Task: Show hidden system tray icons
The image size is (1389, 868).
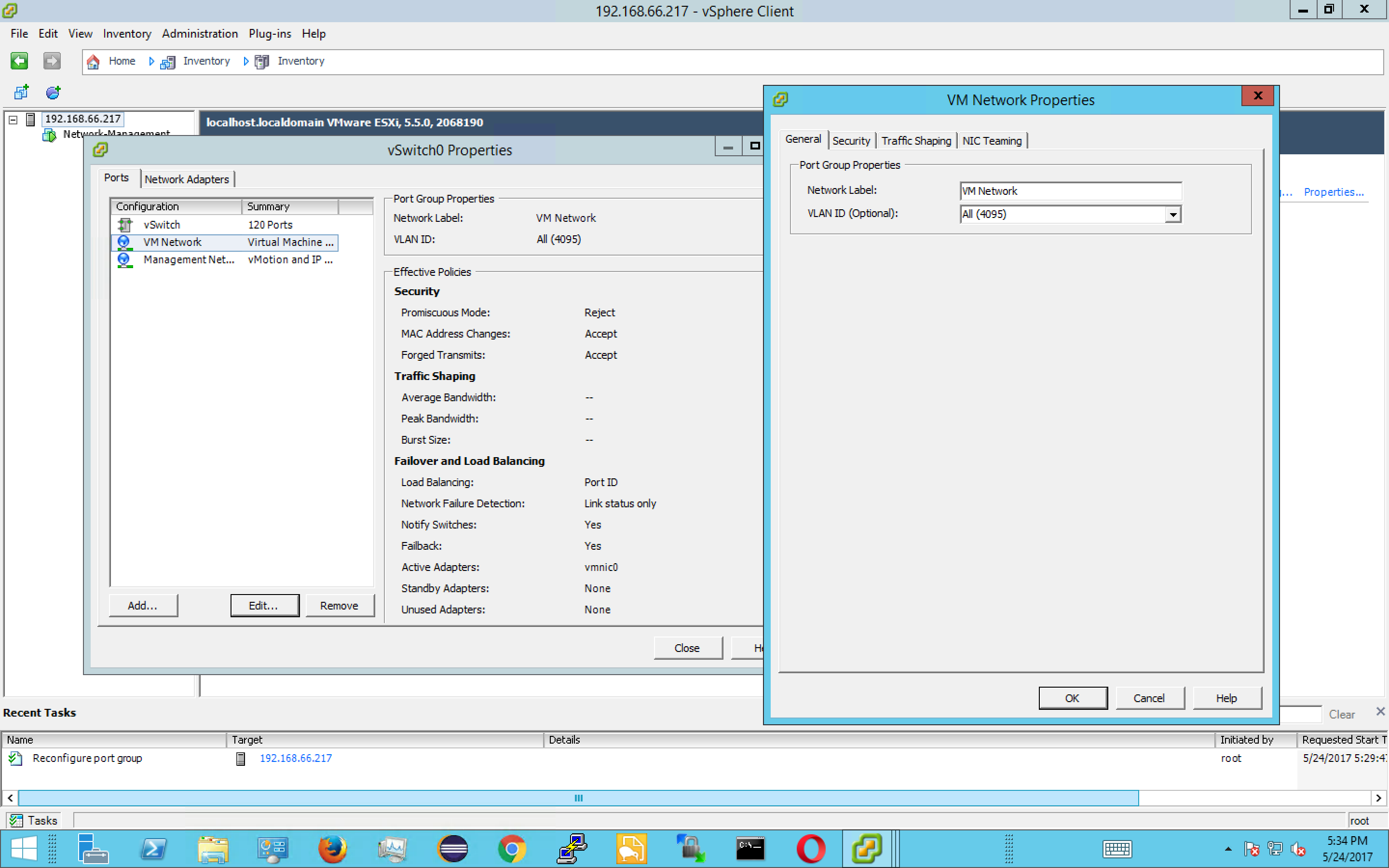Action: pos(1228,849)
